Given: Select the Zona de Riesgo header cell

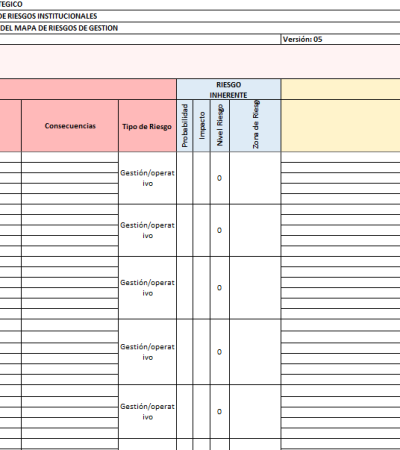Looking at the screenshot, I should [x=255, y=126].
